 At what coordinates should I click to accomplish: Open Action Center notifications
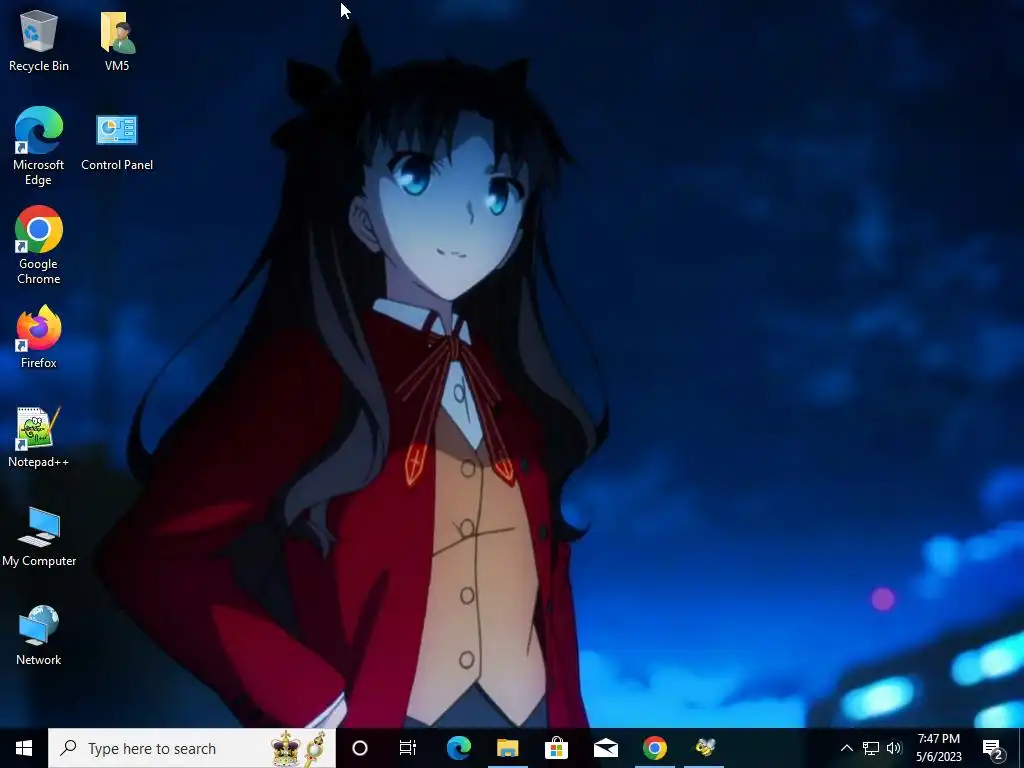(993, 748)
